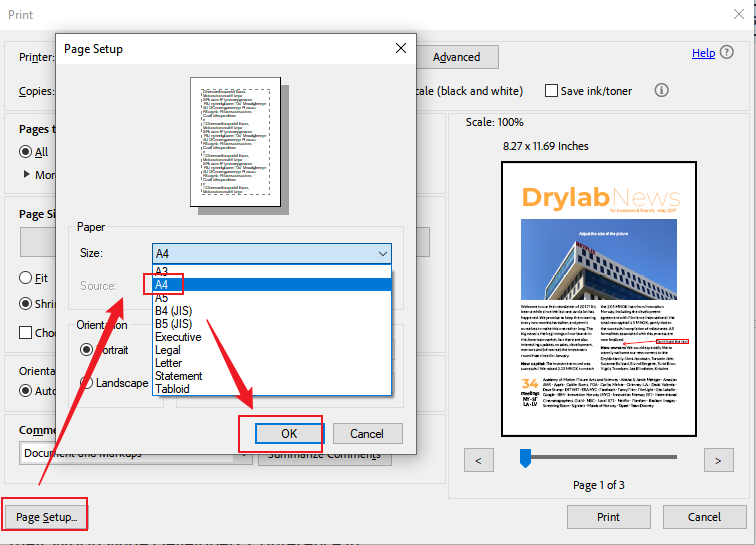Open the Help link
This screenshot has width=756, height=545.
(x=703, y=53)
